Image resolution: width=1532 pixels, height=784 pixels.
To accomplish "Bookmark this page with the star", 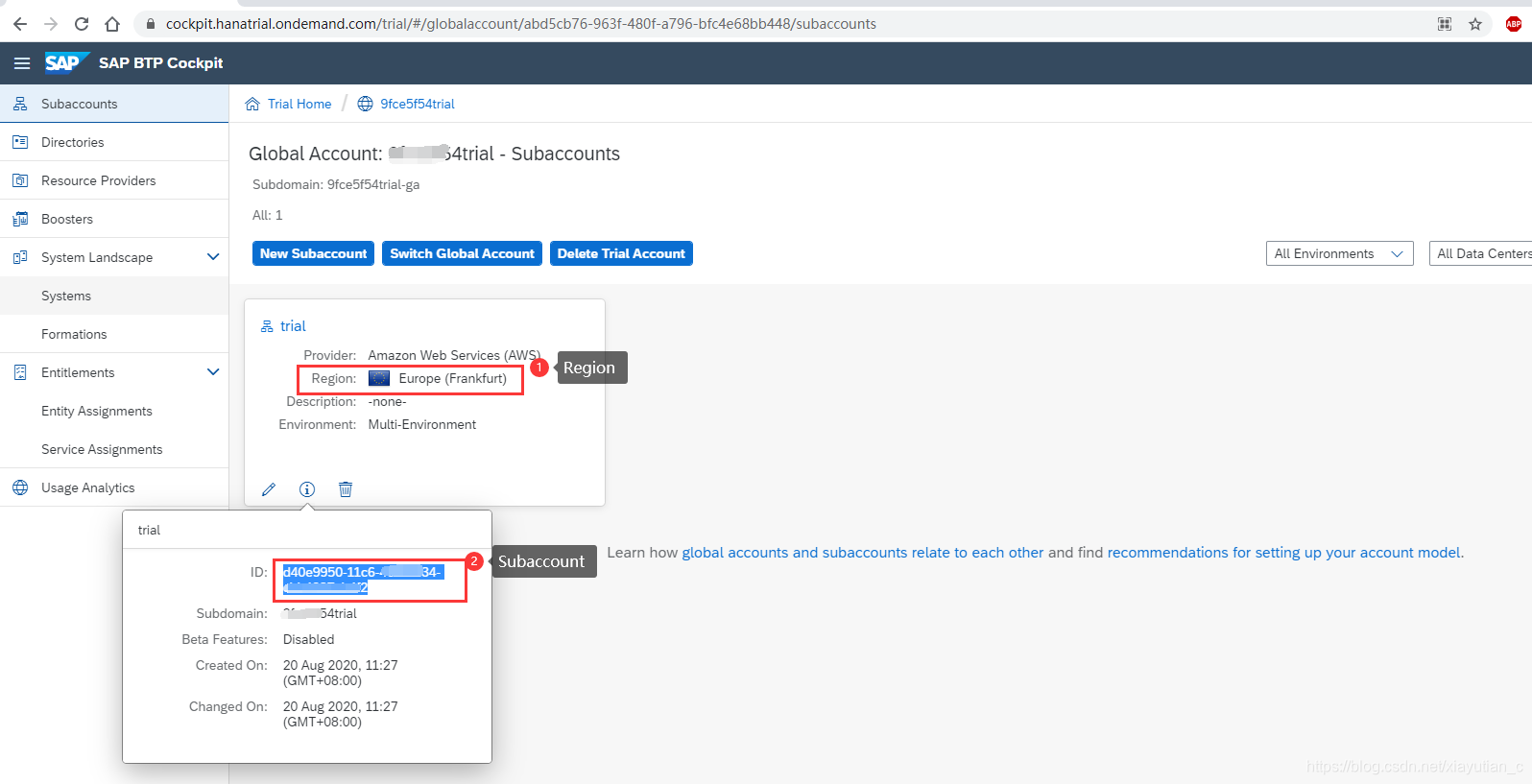I will pyautogui.click(x=1475, y=24).
